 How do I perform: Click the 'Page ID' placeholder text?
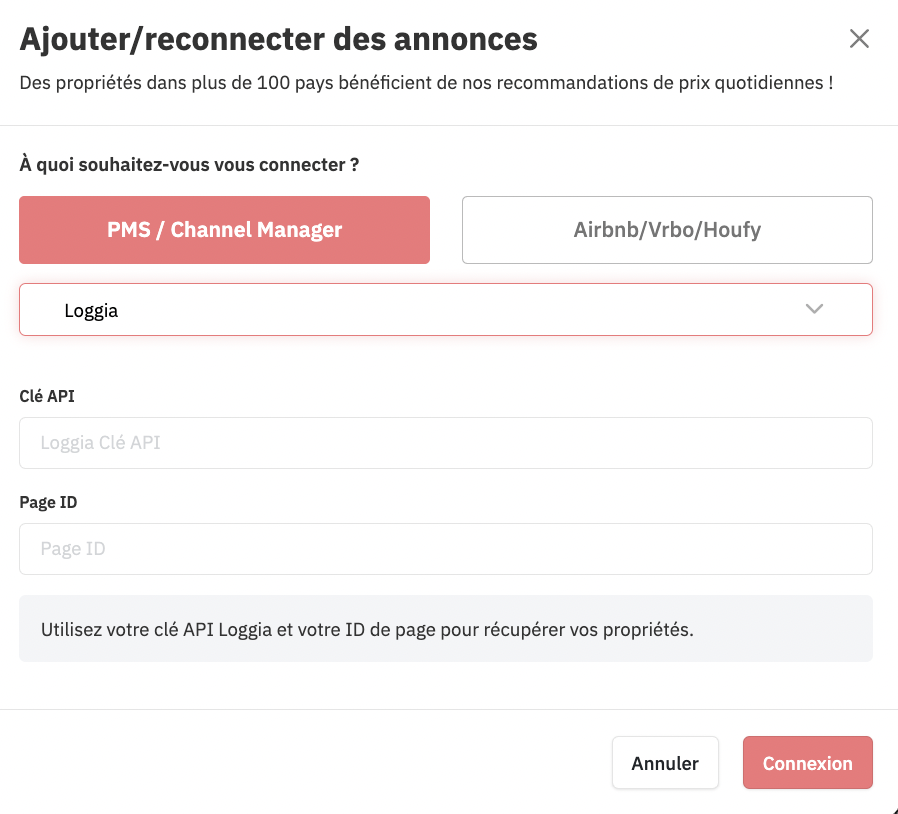click(x=73, y=549)
